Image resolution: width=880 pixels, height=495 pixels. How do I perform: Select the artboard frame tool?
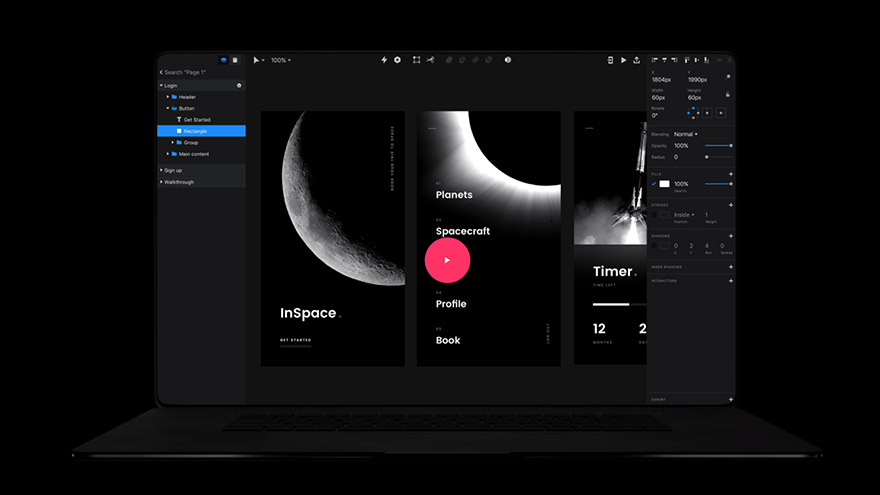point(417,60)
